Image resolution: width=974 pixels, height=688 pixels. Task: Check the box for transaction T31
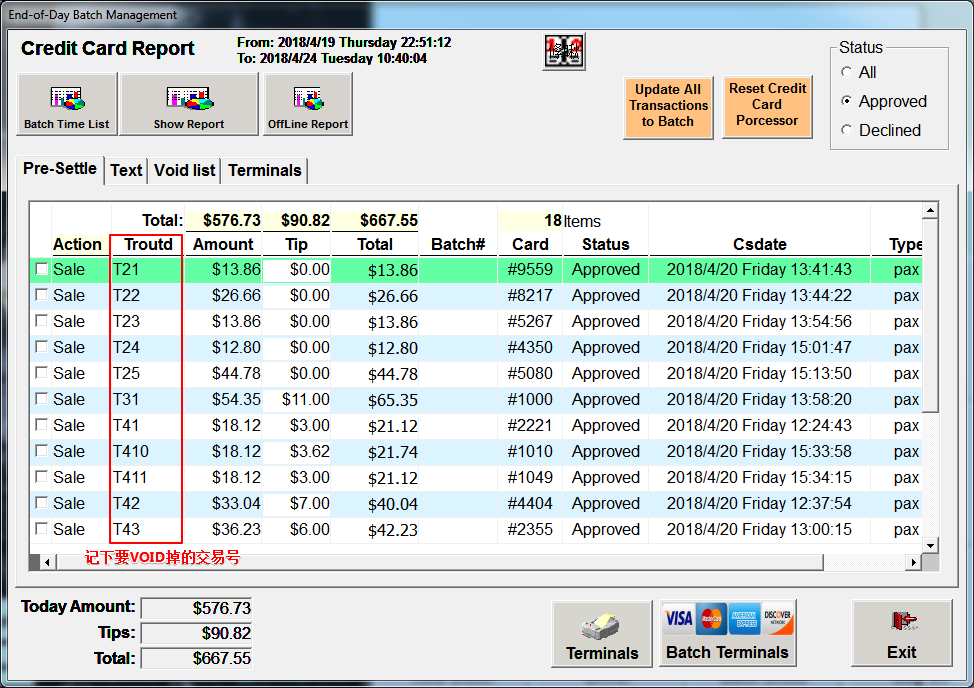(x=42, y=399)
